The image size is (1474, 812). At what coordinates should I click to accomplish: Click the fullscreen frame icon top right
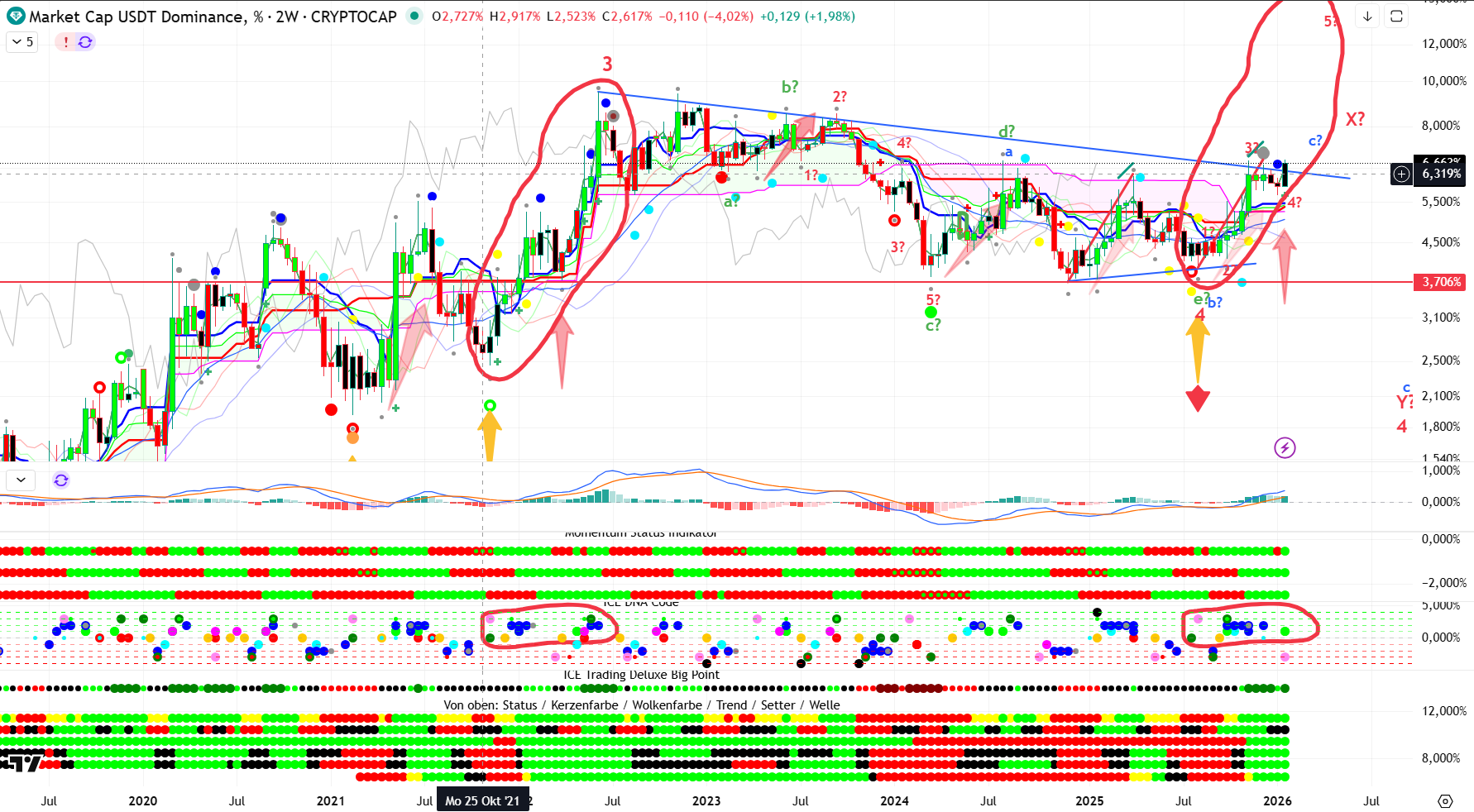[x=1396, y=17]
